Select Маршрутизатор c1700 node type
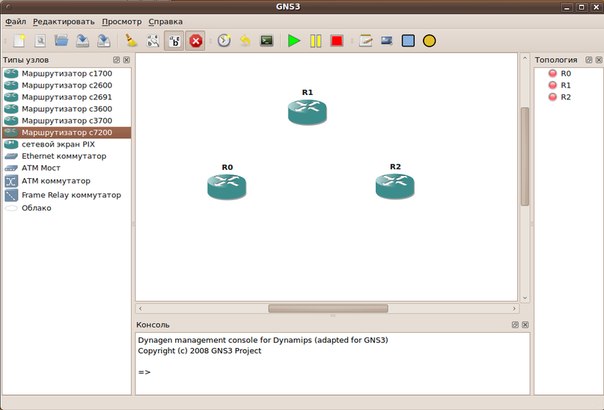Screen dimensions: 604x410 point(67,73)
